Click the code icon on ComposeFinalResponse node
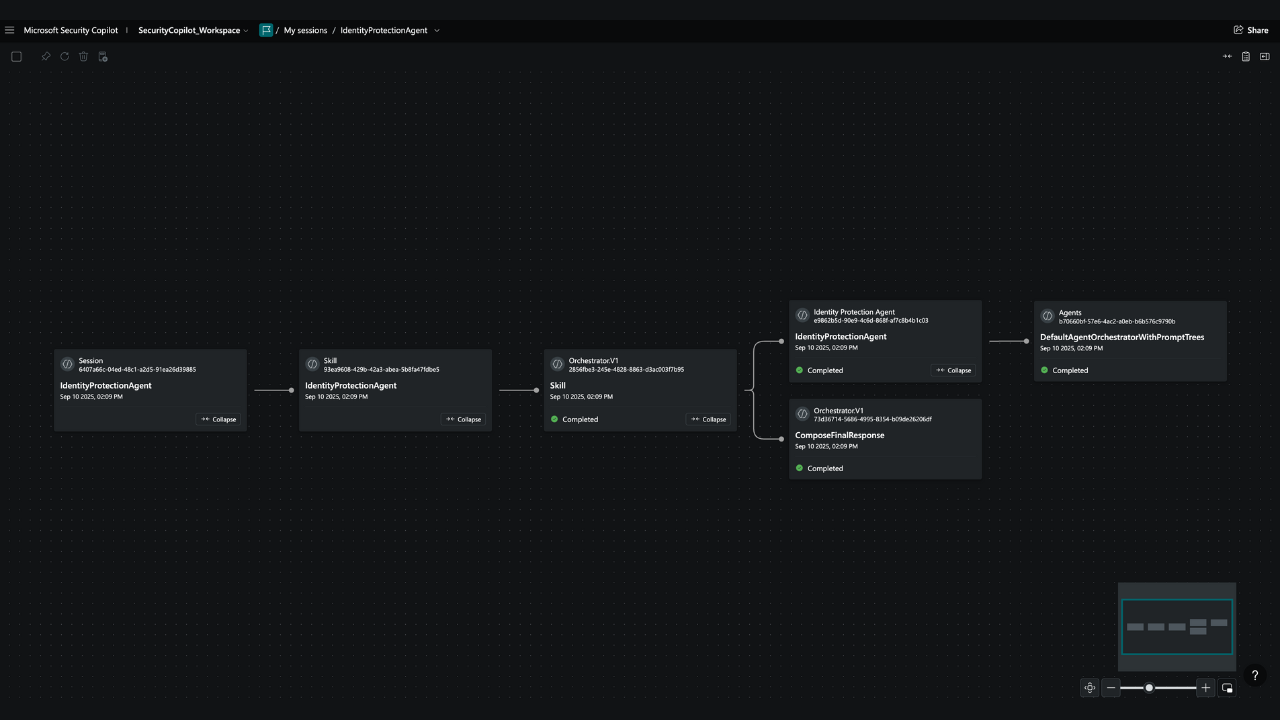 pyautogui.click(x=802, y=413)
